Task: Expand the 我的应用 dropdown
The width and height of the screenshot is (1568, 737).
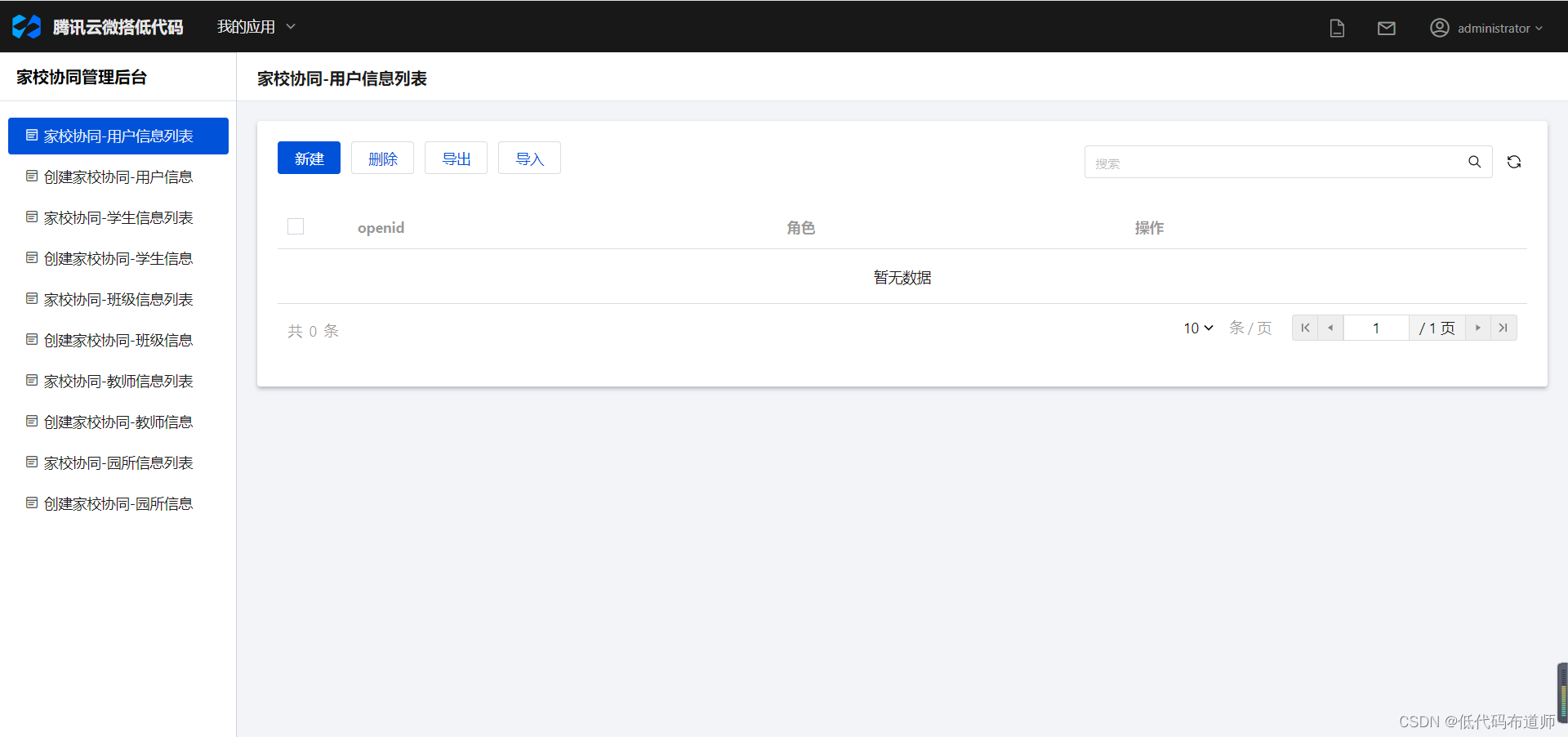Action: click(256, 27)
